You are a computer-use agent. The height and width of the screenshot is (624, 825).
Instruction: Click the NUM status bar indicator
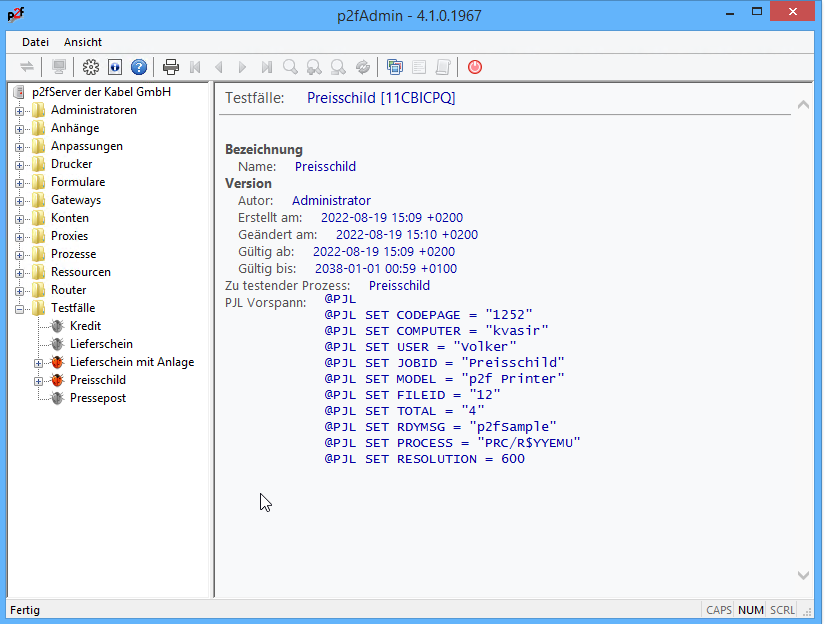[x=751, y=610]
